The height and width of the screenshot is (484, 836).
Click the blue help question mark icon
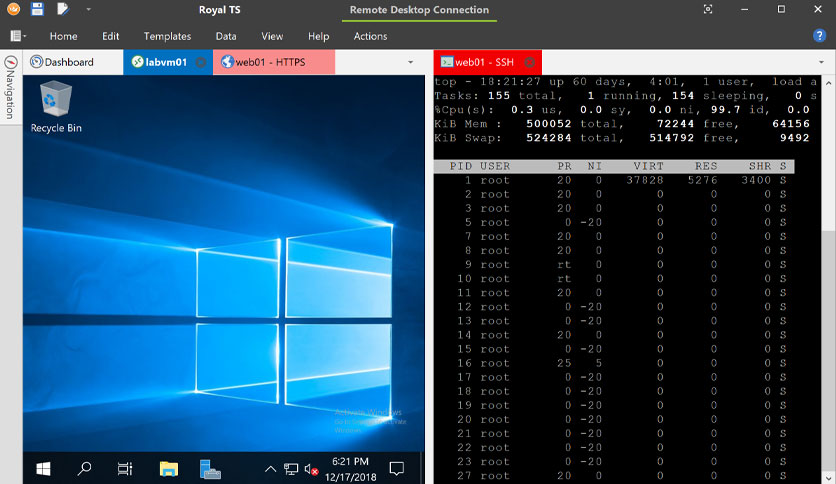click(819, 36)
